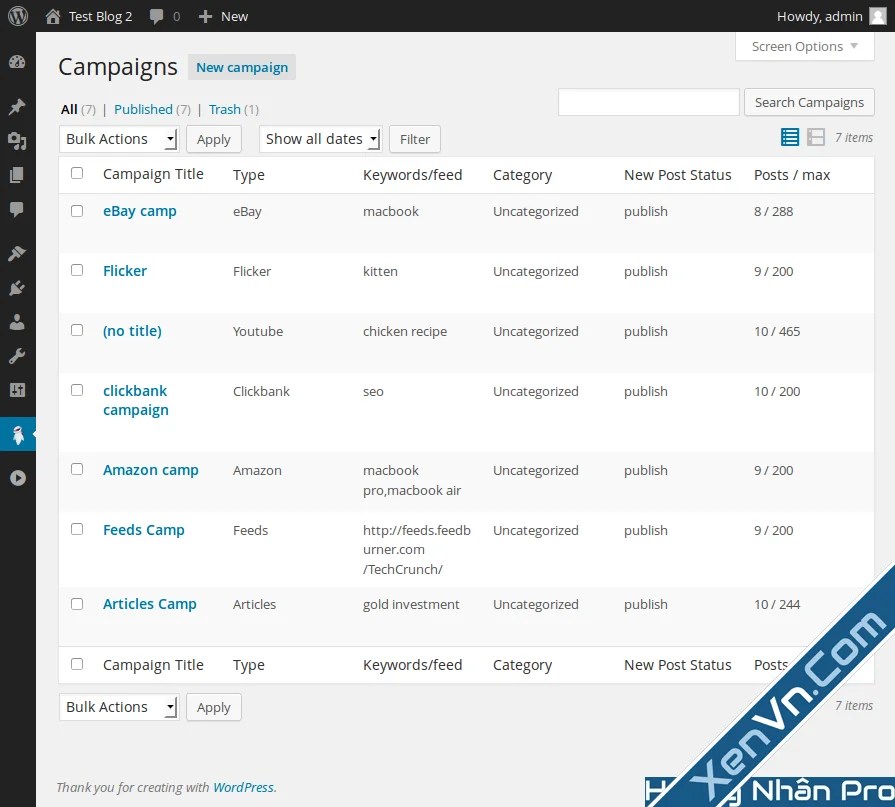Open the Feeds Camp campaign link
This screenshot has height=807, width=895.
(144, 530)
